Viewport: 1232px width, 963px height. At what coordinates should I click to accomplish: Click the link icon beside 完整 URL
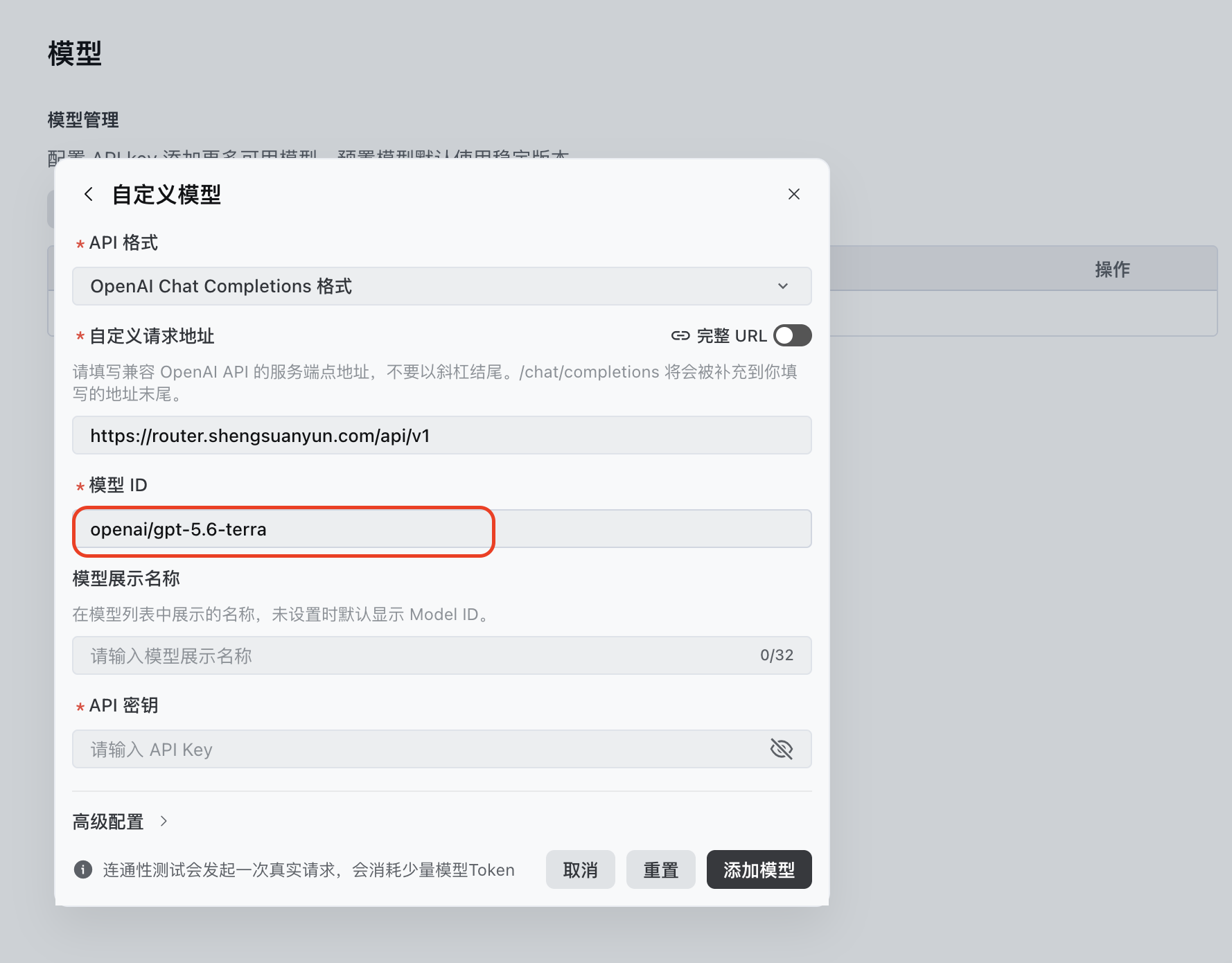point(680,336)
